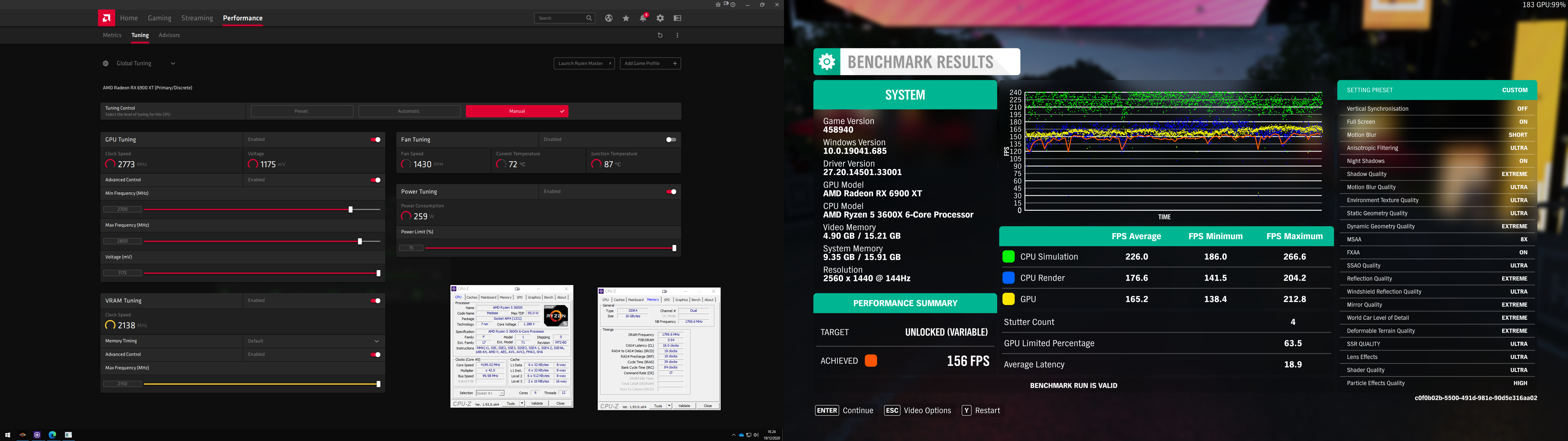Open the notifications bell icon
The image size is (1568, 441).
[x=643, y=18]
